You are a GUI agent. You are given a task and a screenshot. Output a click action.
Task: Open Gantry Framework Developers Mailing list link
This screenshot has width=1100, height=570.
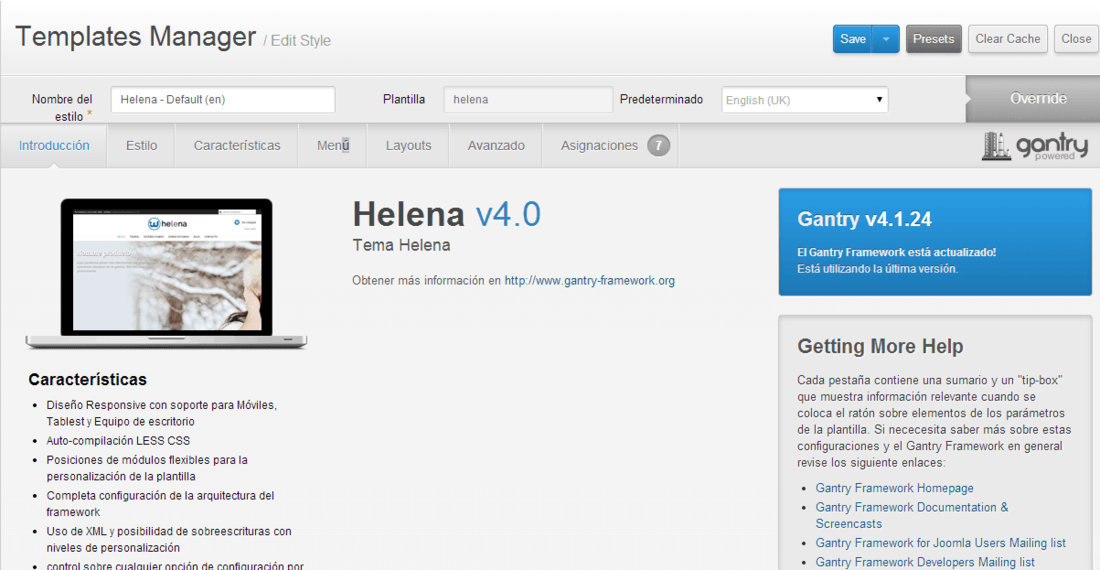pyautogui.click(x=925, y=562)
